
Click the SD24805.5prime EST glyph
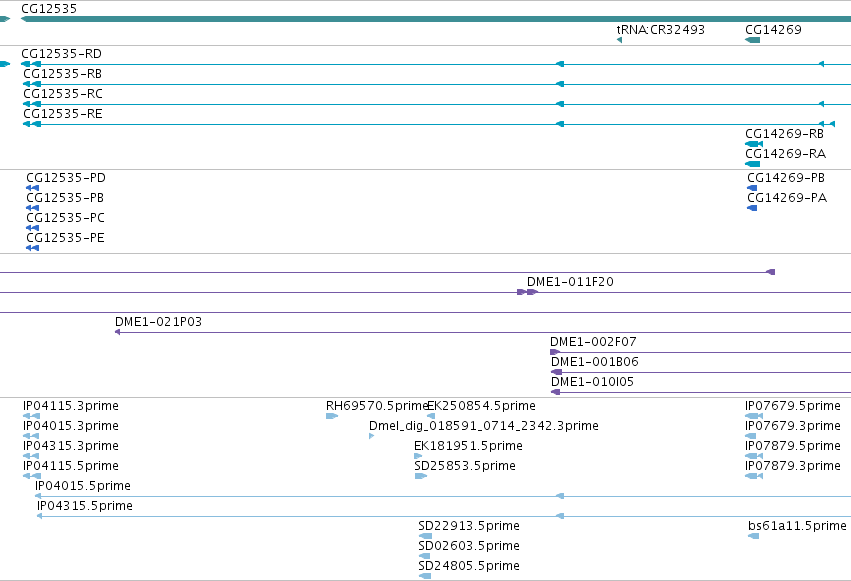pyautogui.click(x=425, y=577)
